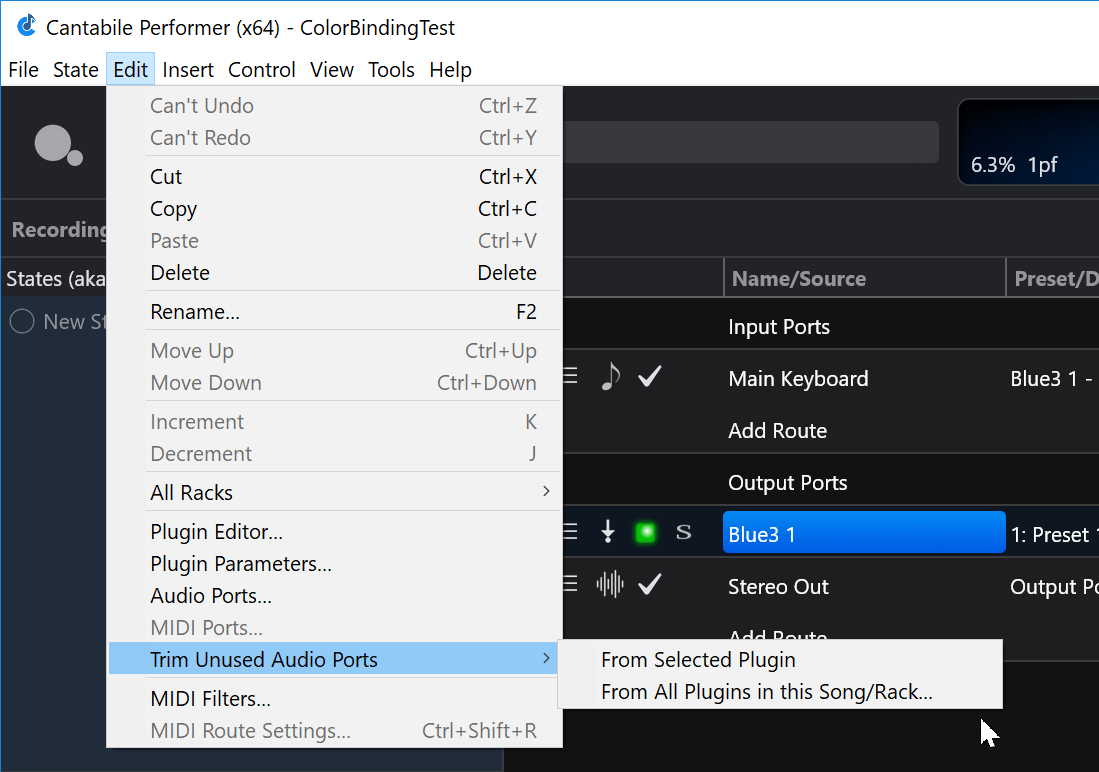Open MIDI Filters... from the Edit menu
The width and height of the screenshot is (1099, 772).
click(x=335, y=698)
